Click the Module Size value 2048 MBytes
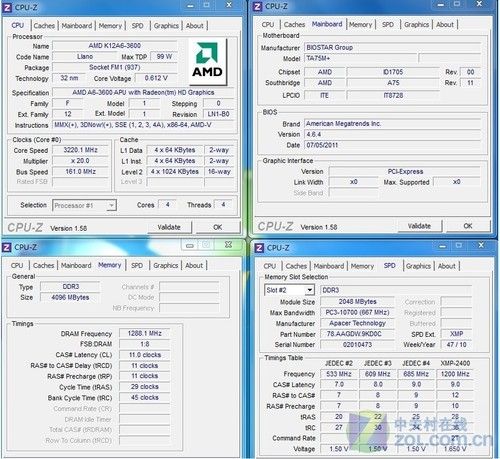The image size is (500, 459). coord(357,302)
